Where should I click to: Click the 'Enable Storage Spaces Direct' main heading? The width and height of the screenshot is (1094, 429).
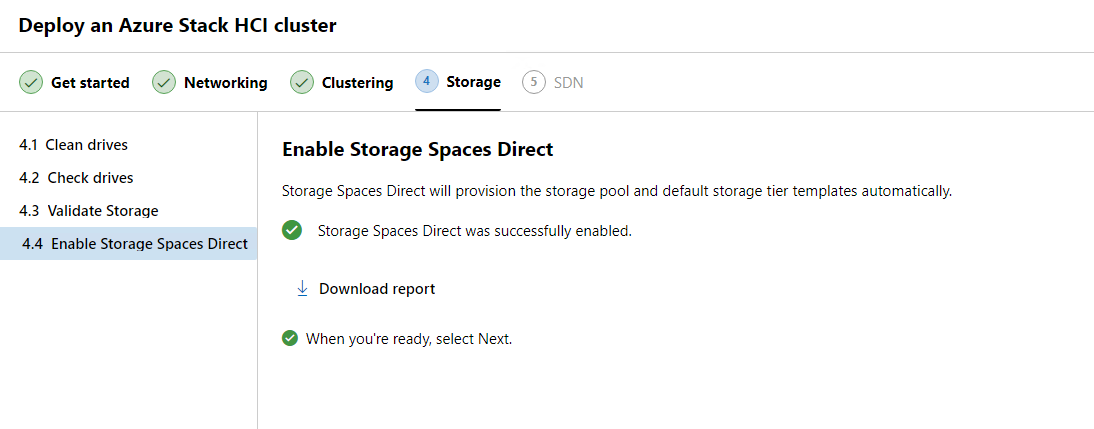coord(418,150)
